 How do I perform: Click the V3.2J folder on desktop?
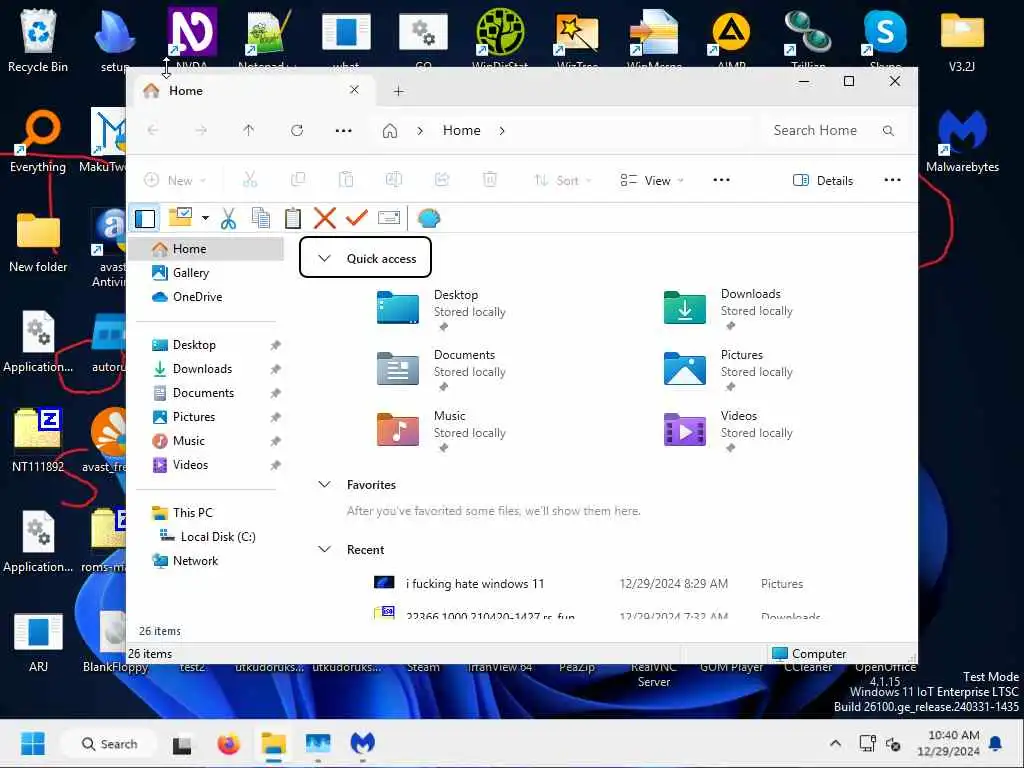click(x=962, y=40)
